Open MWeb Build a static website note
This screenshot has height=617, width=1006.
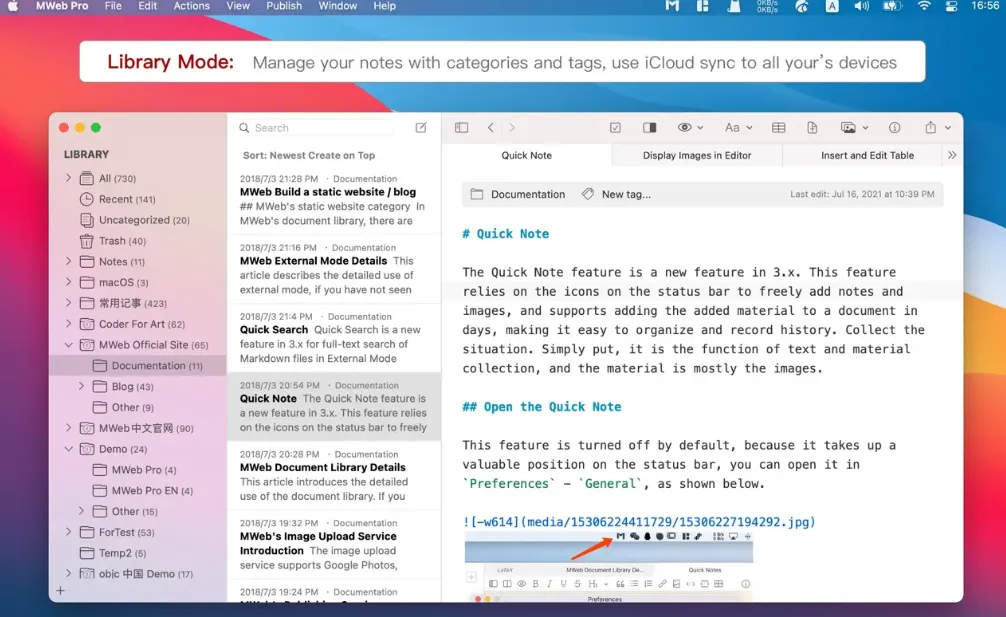[334, 199]
